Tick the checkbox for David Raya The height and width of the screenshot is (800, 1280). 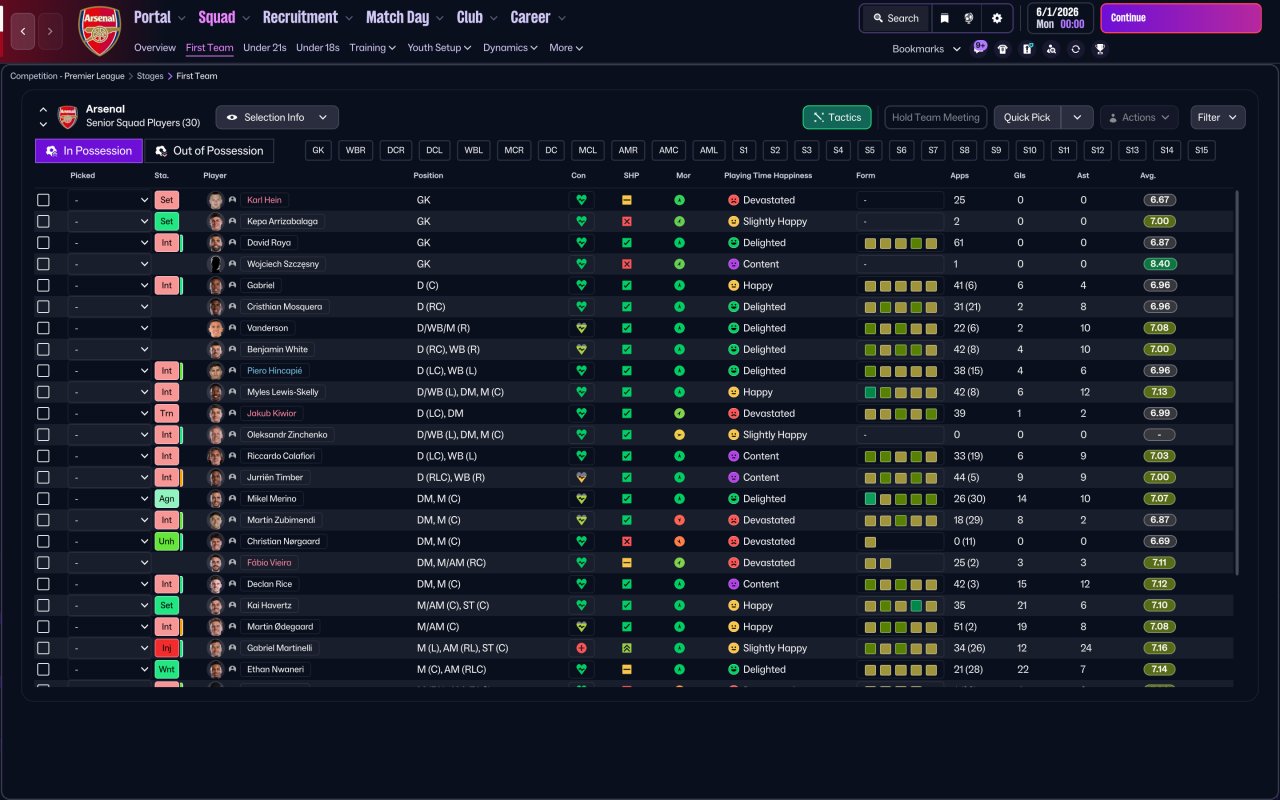pyautogui.click(x=43, y=243)
